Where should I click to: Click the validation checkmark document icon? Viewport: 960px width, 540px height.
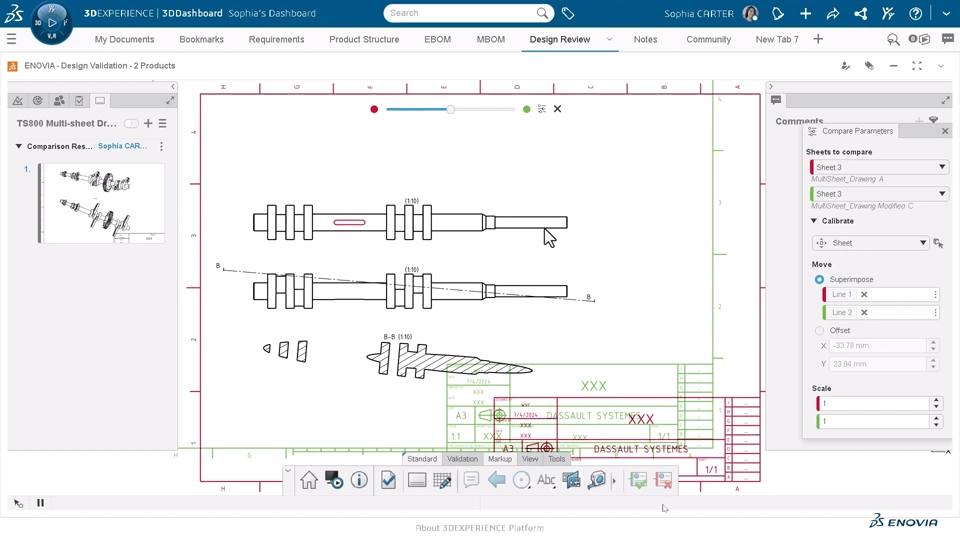[x=388, y=480]
